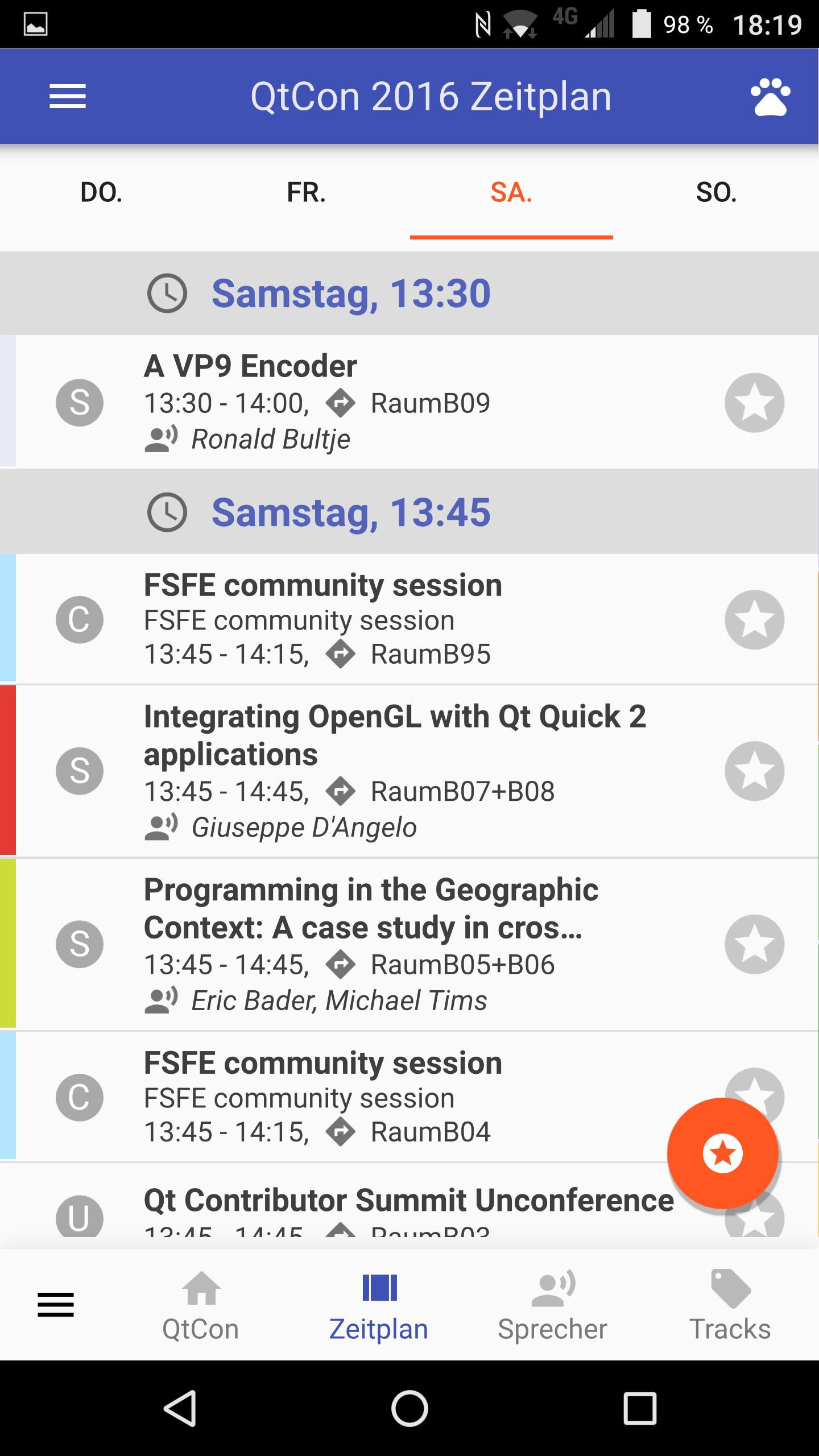Viewport: 819px width, 1456px height.
Task: Switch to the FR. day tab
Action: pyautogui.click(x=307, y=193)
